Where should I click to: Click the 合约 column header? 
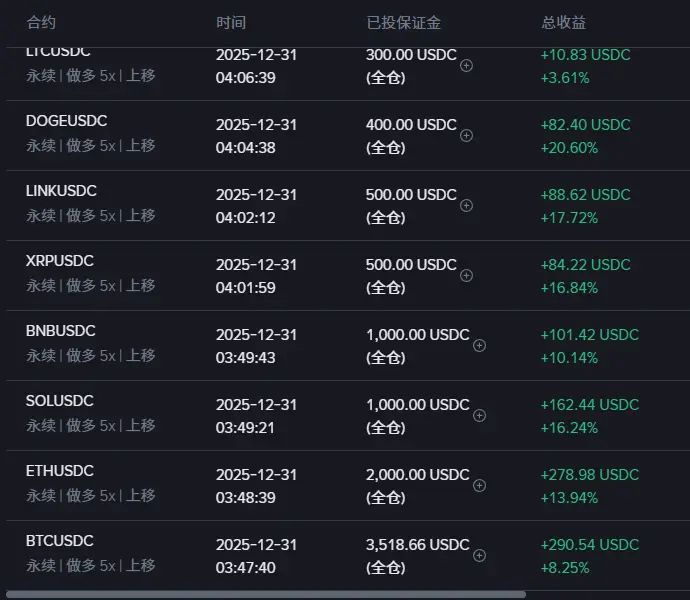tap(41, 22)
